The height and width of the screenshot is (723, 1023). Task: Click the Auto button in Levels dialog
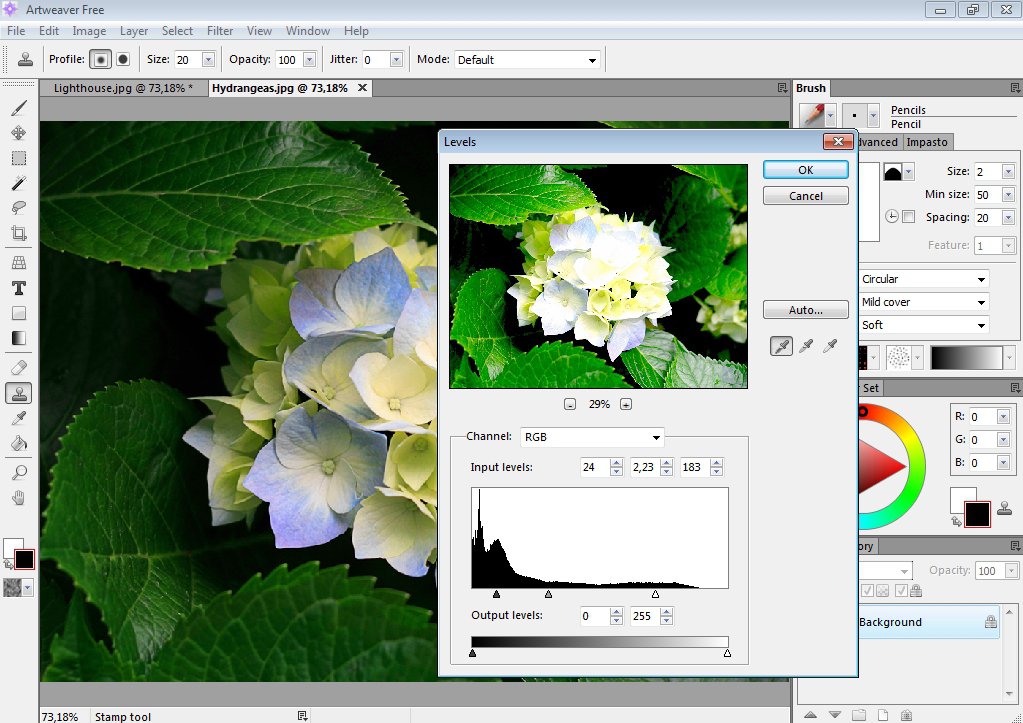point(805,309)
